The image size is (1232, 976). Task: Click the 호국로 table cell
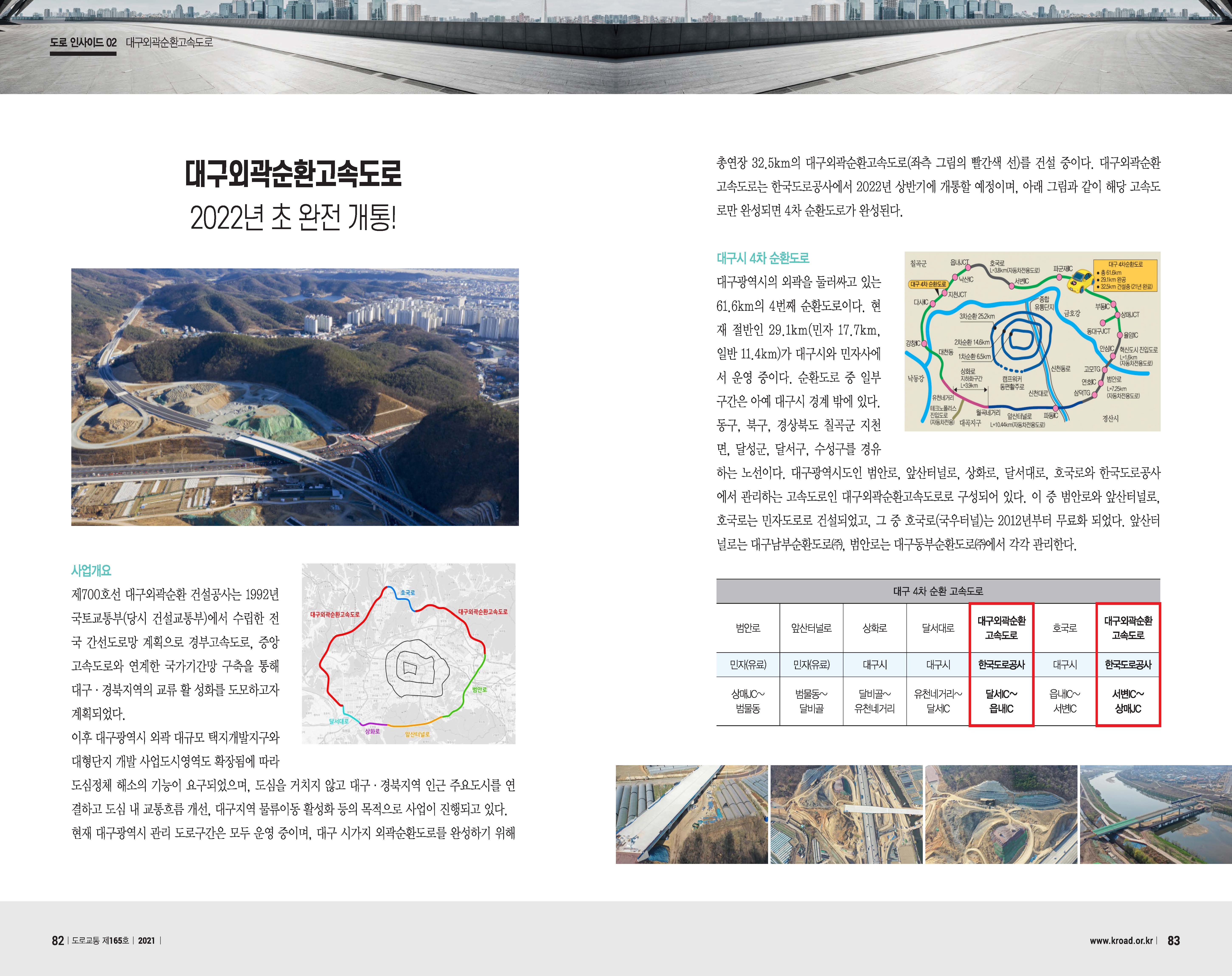1065,628
